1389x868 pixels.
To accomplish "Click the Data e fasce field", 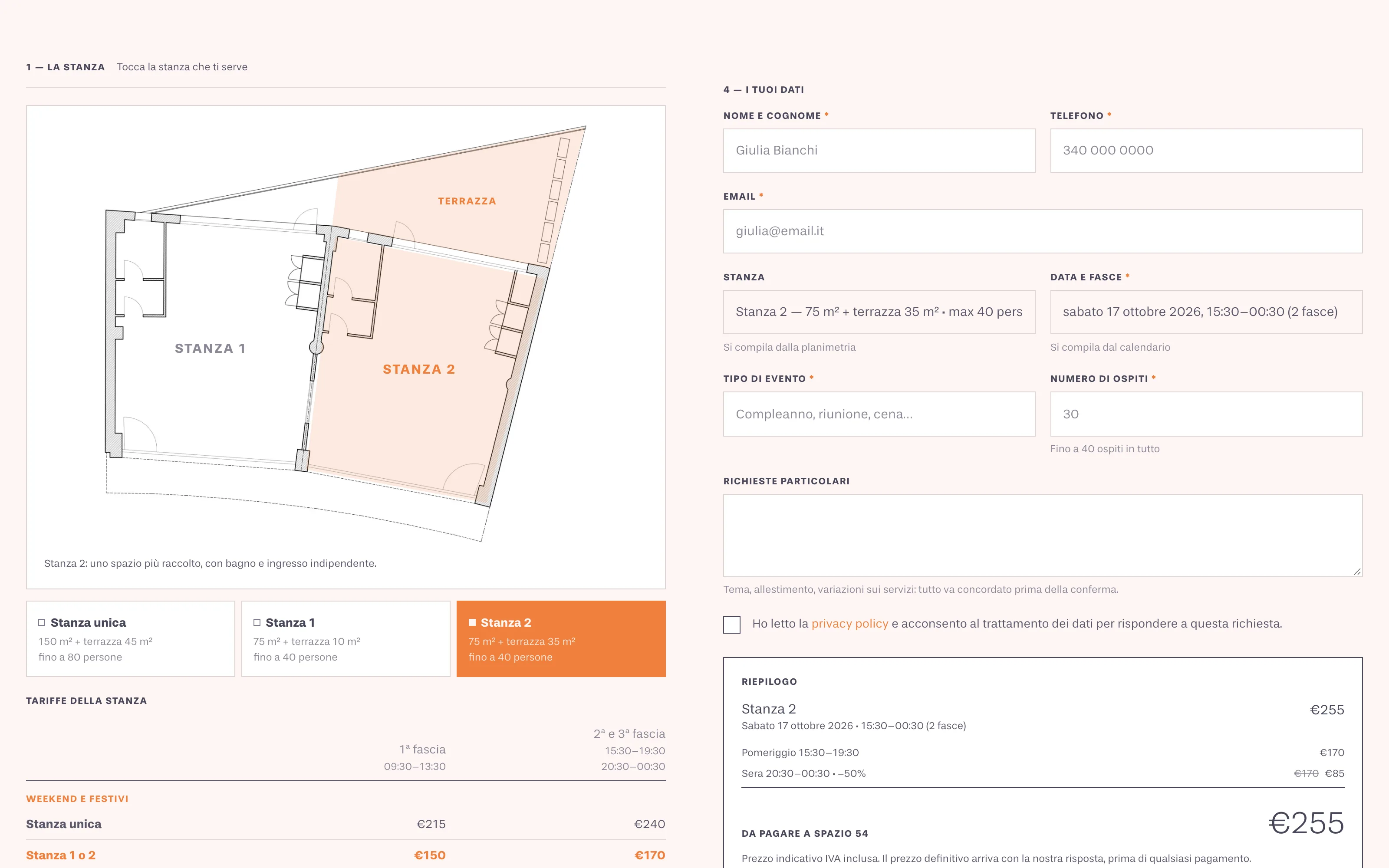I will tap(1206, 312).
